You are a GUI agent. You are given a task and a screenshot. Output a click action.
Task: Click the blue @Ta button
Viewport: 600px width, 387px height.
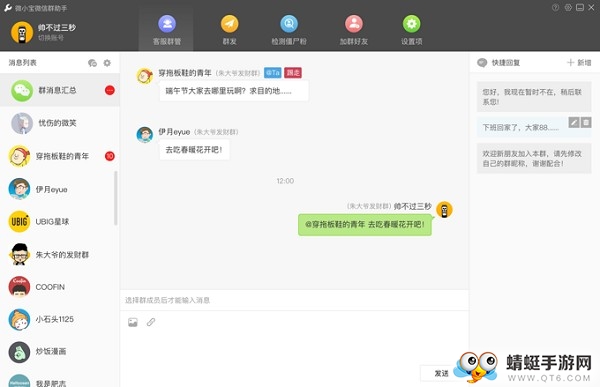pyautogui.click(x=272, y=73)
